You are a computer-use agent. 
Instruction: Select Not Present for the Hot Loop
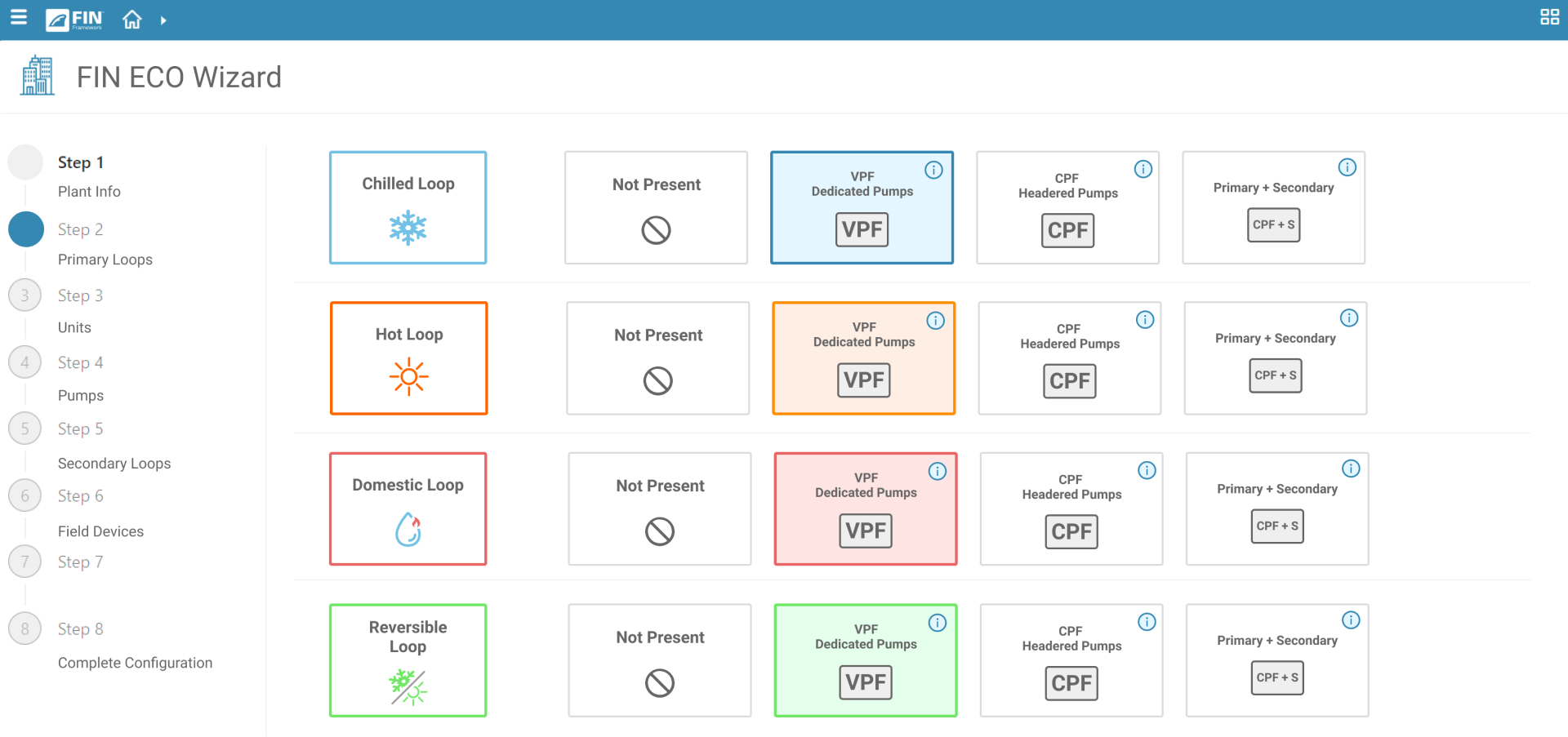coord(657,357)
